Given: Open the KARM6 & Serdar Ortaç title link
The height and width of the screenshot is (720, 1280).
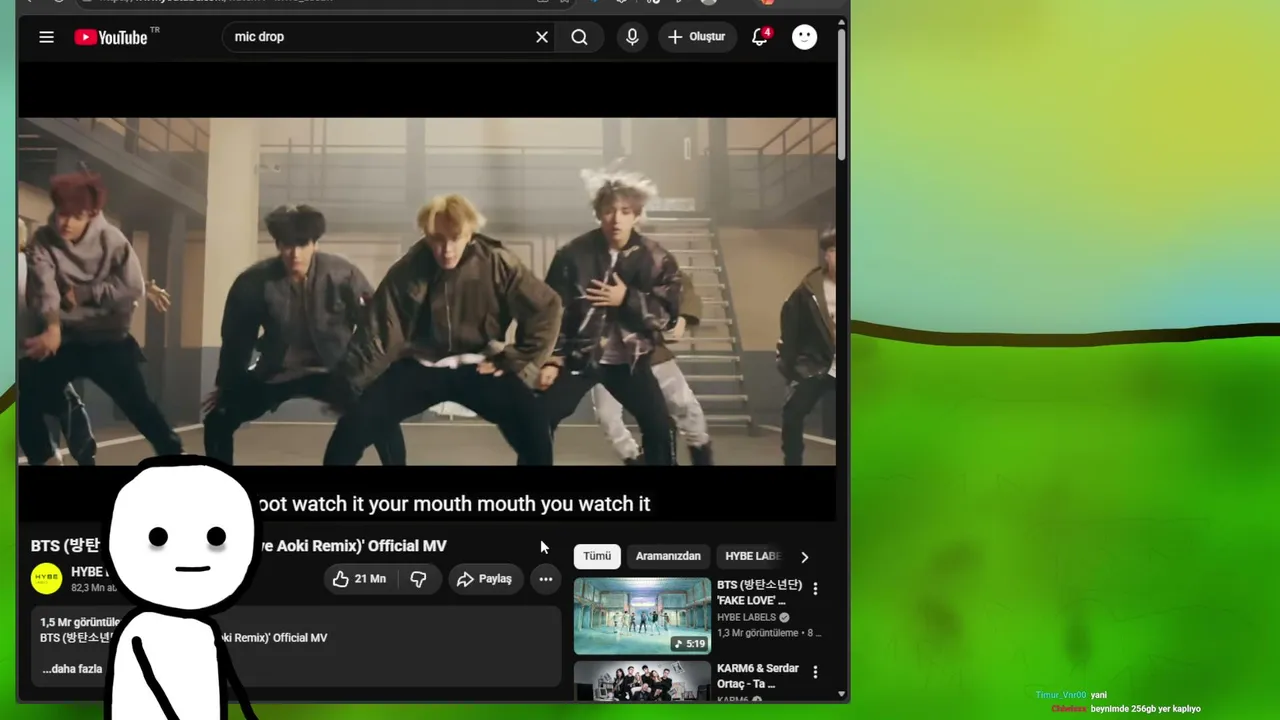Looking at the screenshot, I should coord(758,676).
